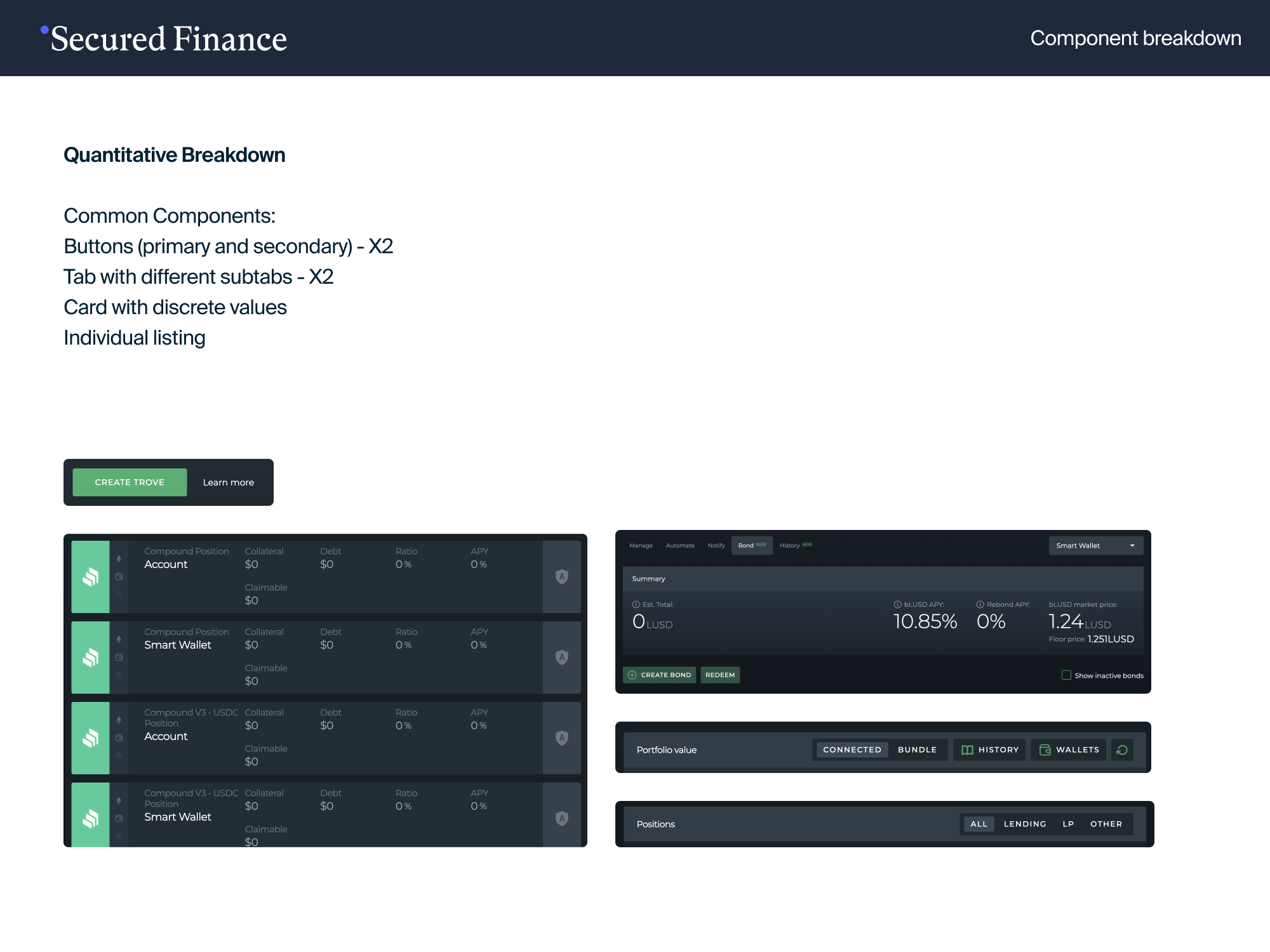
Task: Click the CREATE BOND button
Action: tap(659, 675)
